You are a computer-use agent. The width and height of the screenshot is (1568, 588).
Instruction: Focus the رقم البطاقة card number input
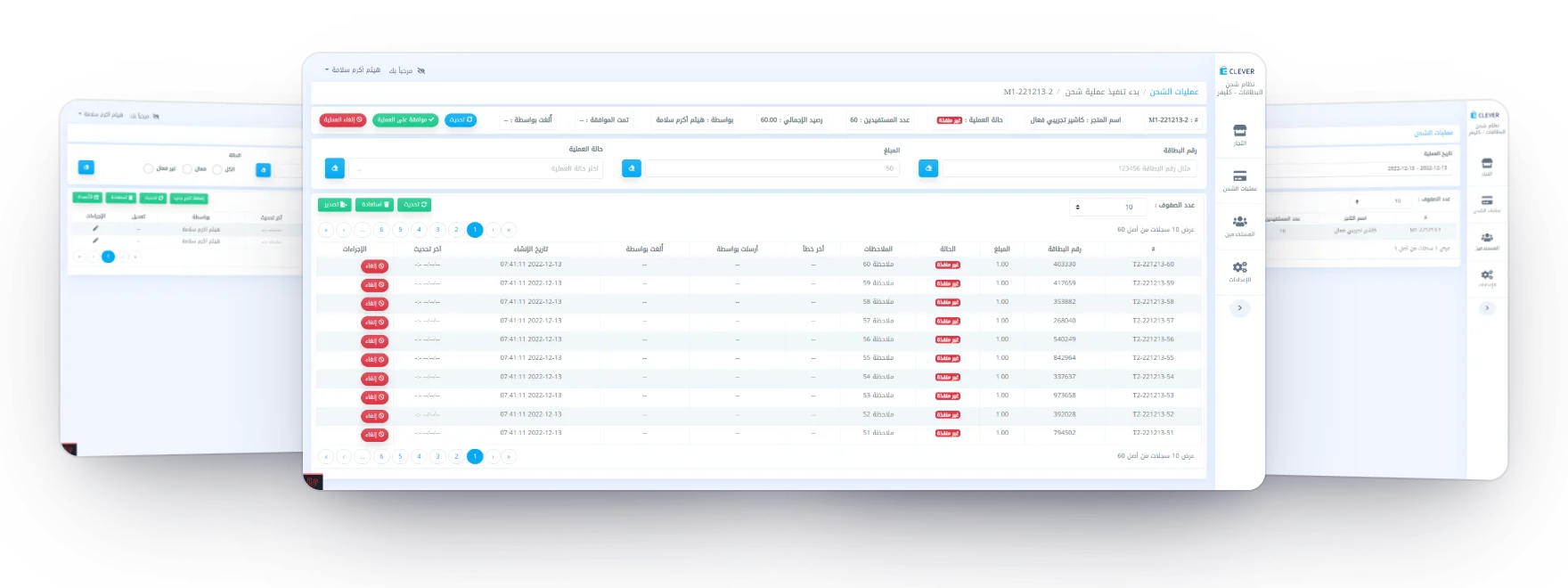(1068, 168)
